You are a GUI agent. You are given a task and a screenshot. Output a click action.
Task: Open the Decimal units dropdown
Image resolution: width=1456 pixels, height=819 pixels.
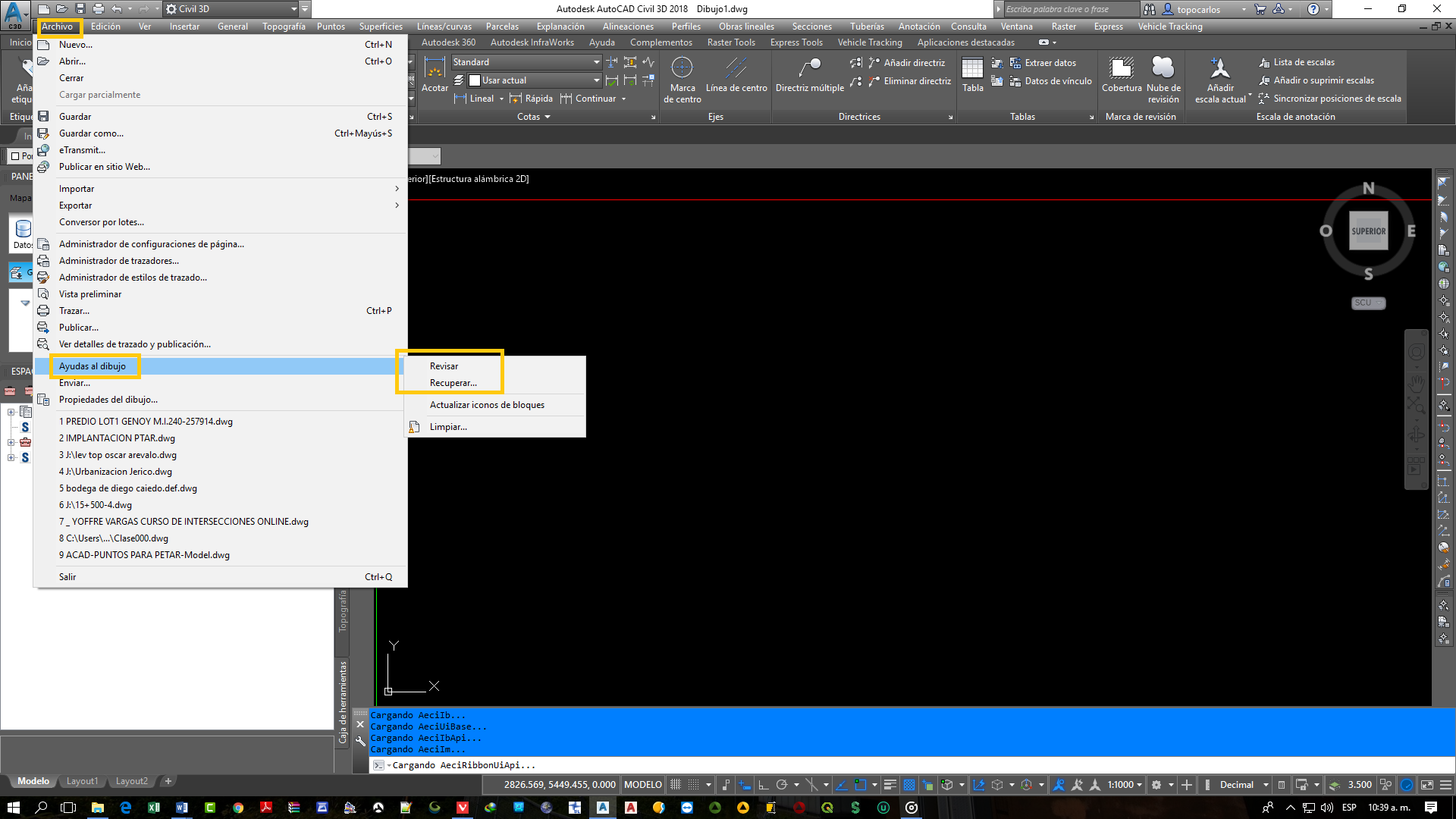coord(1244,785)
